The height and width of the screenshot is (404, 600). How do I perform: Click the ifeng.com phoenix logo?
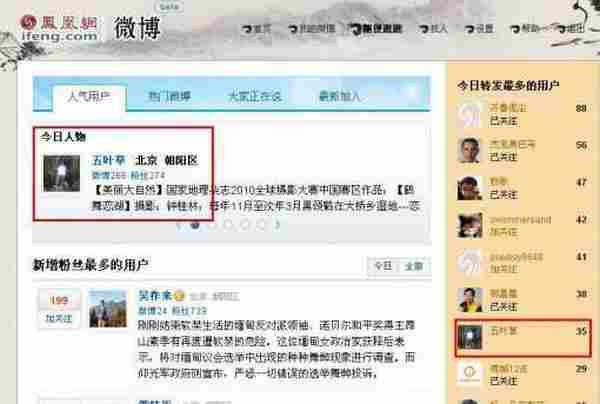point(59,28)
